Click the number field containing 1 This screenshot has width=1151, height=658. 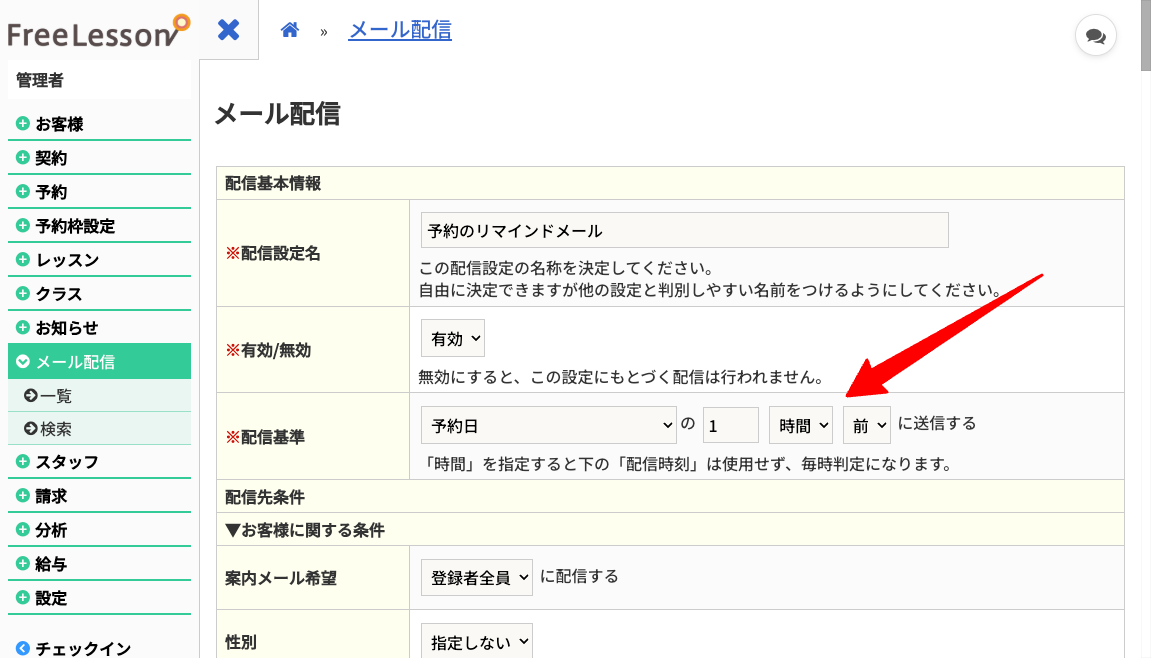[730, 425]
